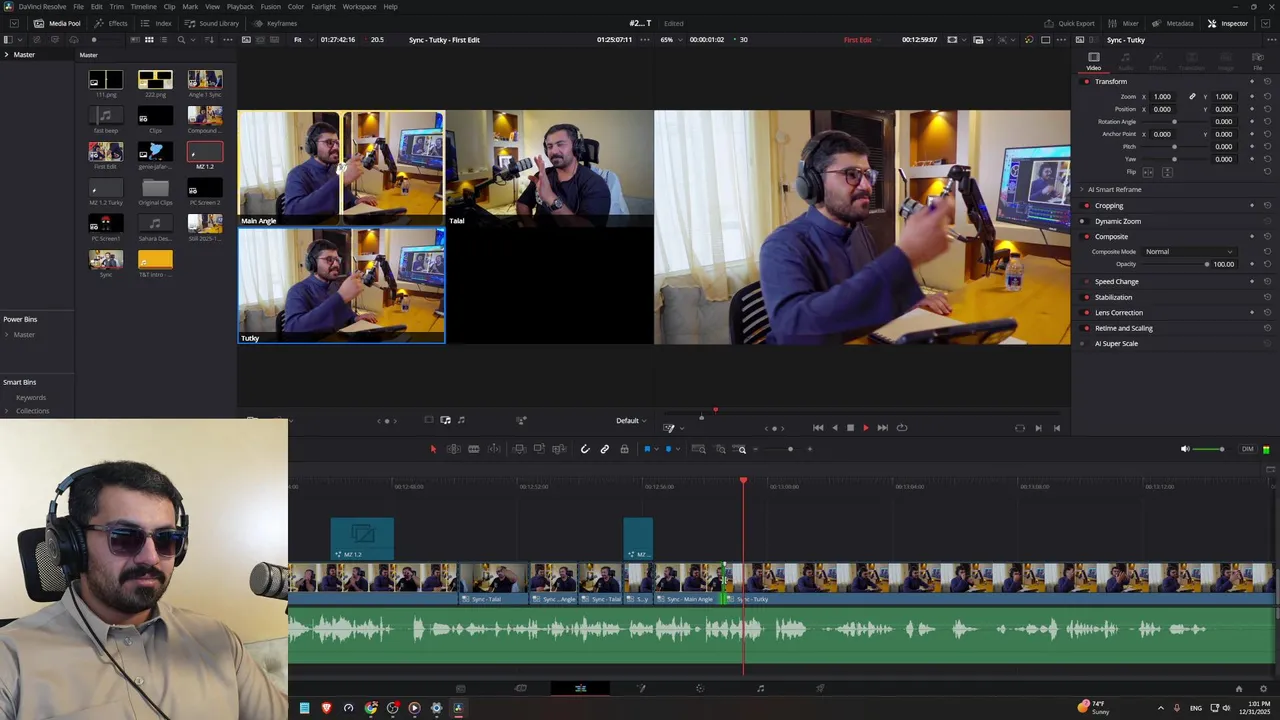Toggle the linked selection chain icon
Screen dimensions: 1280x720
(x=605, y=449)
